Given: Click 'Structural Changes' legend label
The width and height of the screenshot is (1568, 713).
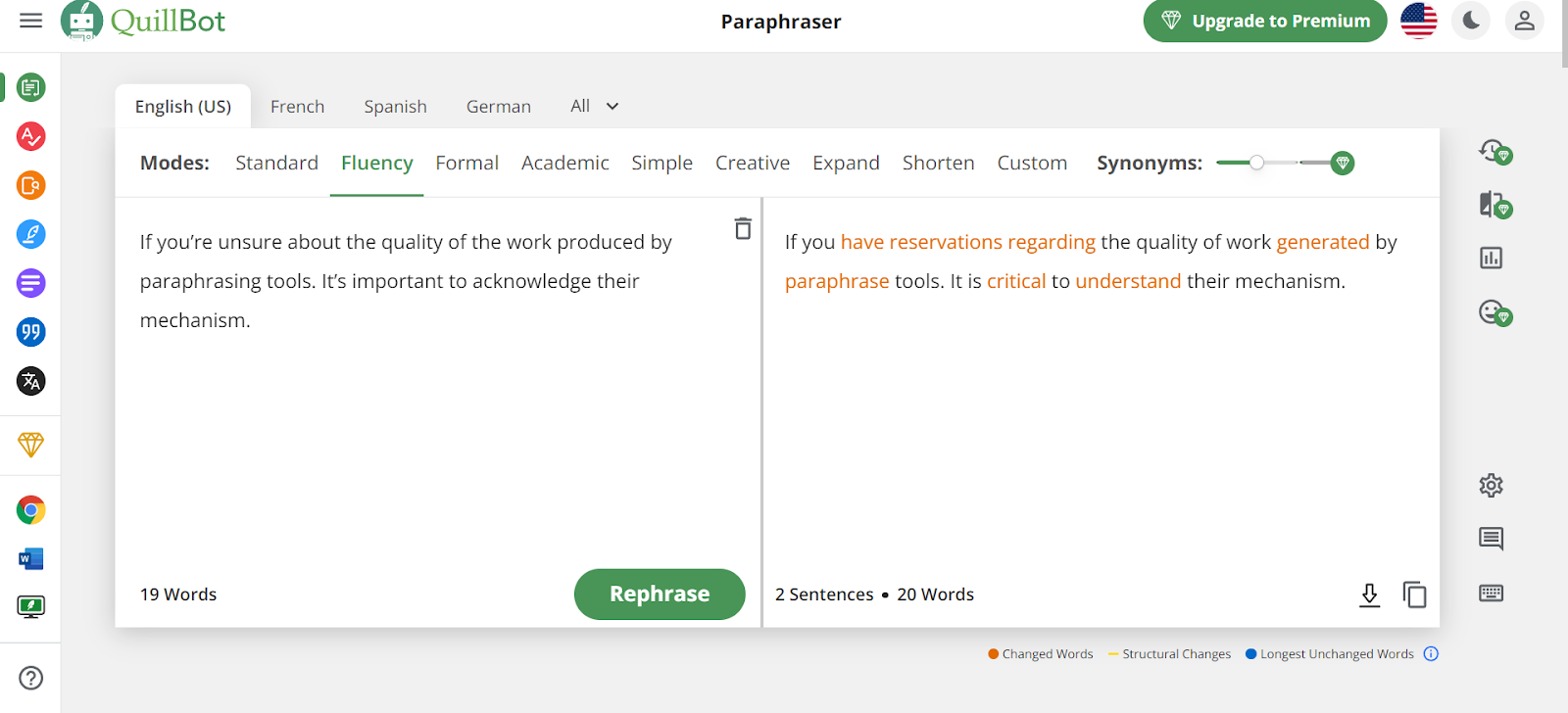Looking at the screenshot, I should [x=1176, y=653].
